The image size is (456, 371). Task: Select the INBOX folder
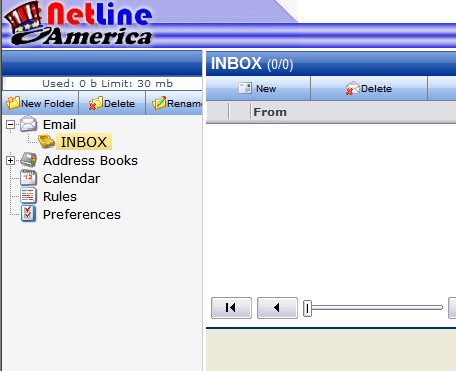84,142
